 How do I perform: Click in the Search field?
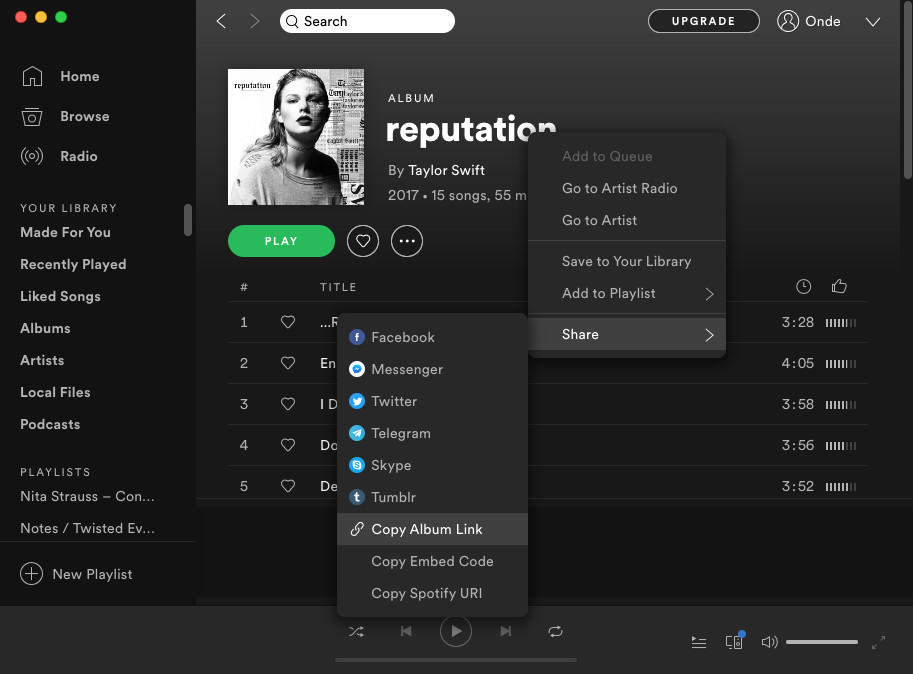coord(367,21)
